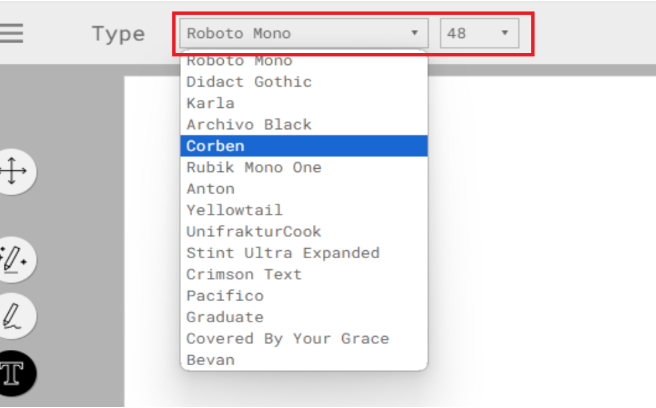Select the Type text tool
Image resolution: width=656 pixels, height=408 pixels.
coord(14,372)
